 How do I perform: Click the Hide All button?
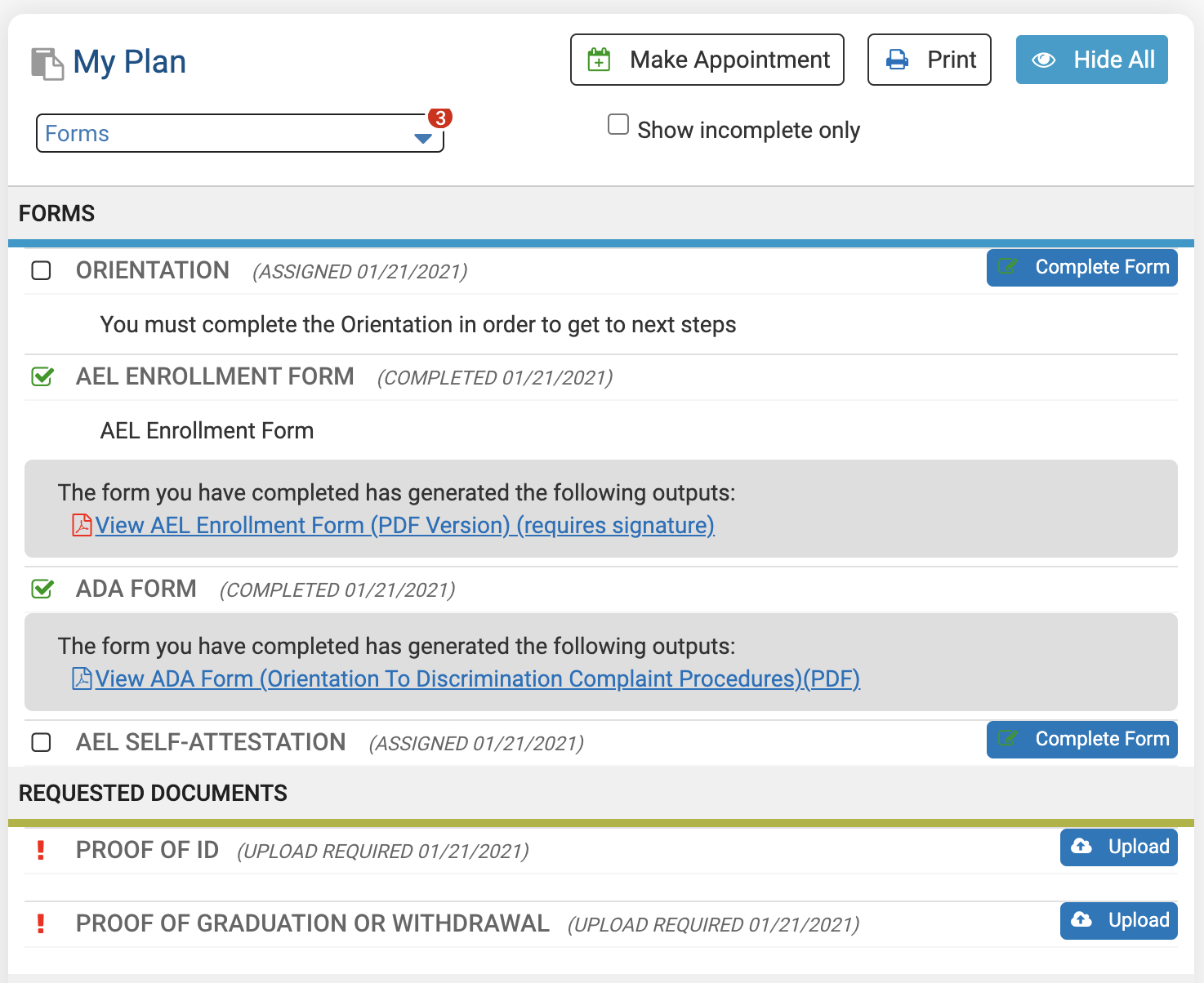(x=1092, y=60)
